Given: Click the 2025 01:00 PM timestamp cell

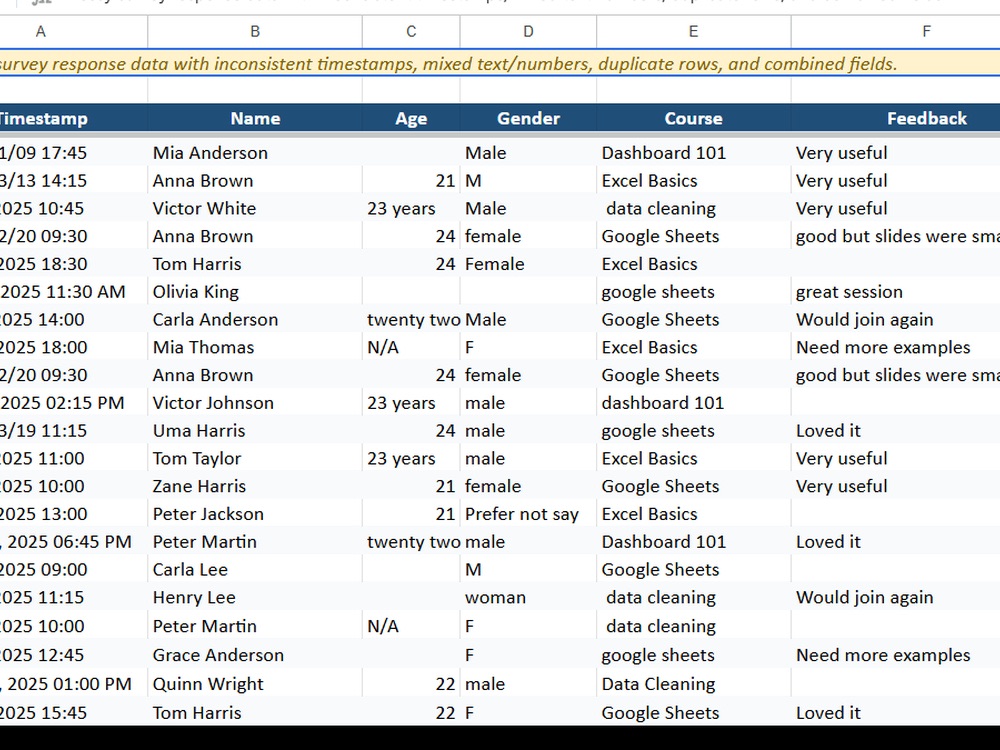Looking at the screenshot, I should (73, 684).
